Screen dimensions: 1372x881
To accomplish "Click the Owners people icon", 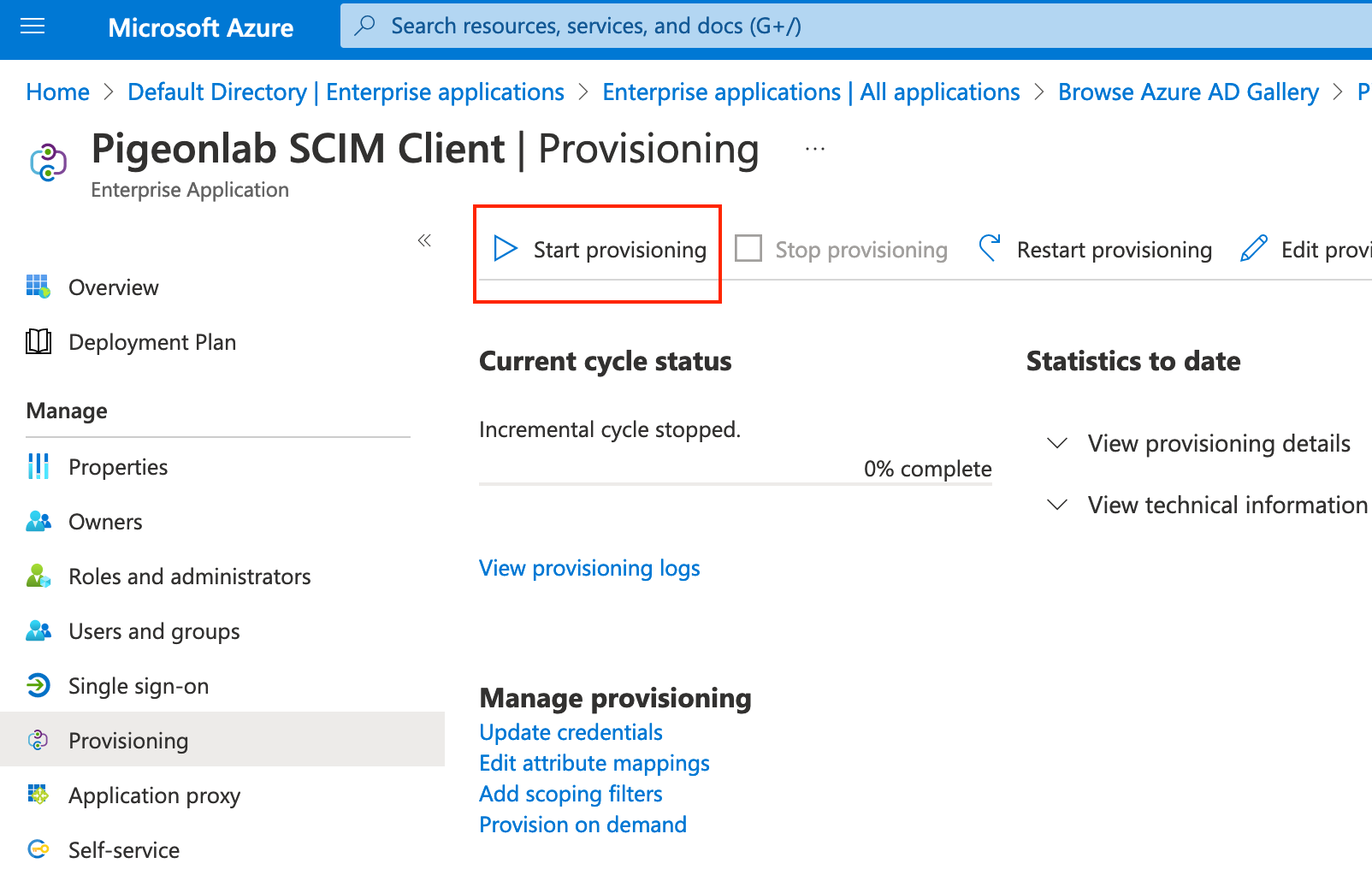I will [38, 521].
